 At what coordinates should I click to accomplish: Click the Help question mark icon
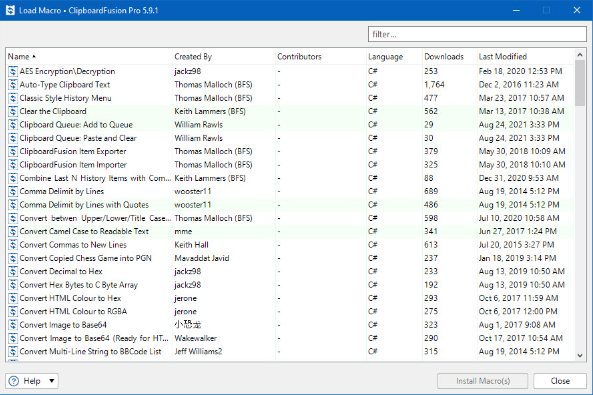click(x=14, y=381)
